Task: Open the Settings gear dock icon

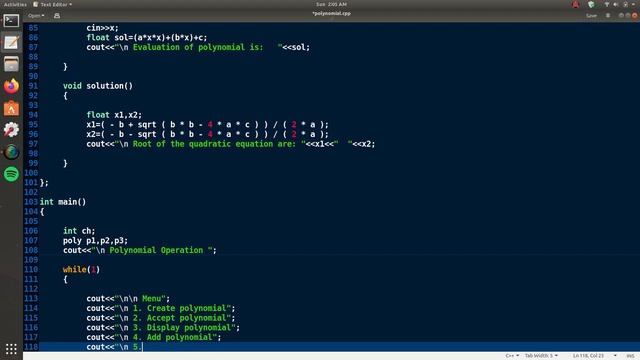Action: [x=11, y=130]
